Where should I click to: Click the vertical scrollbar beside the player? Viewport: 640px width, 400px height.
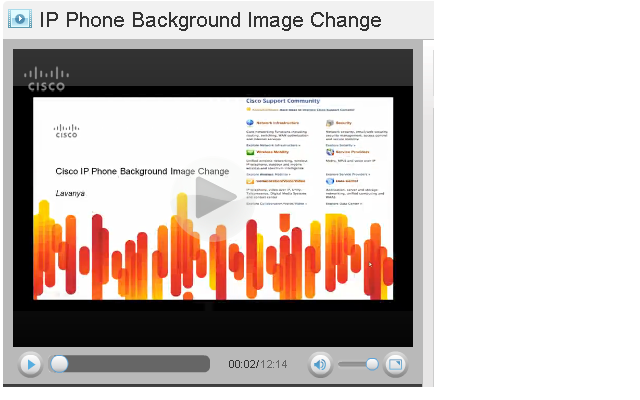tap(428, 211)
